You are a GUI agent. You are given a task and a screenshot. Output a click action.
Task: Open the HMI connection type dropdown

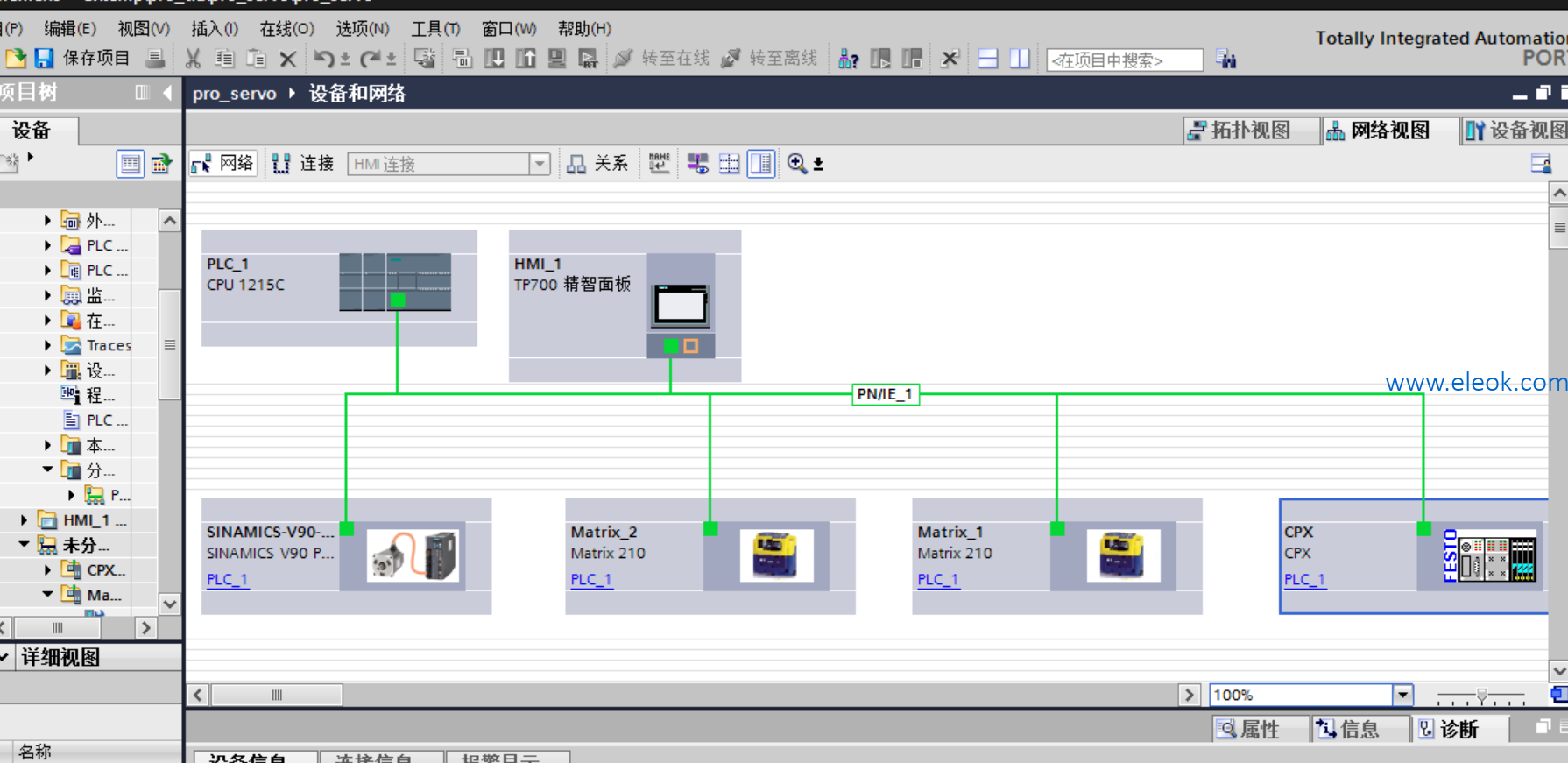[540, 164]
